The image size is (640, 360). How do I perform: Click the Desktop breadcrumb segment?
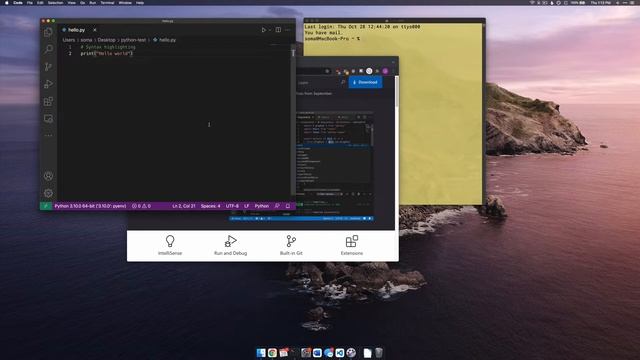point(107,40)
